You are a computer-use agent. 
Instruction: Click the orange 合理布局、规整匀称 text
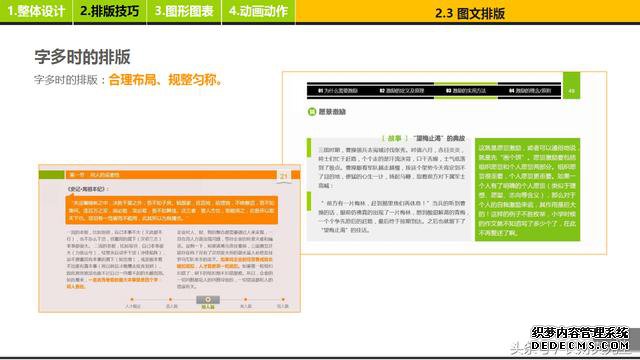[x=166, y=80]
